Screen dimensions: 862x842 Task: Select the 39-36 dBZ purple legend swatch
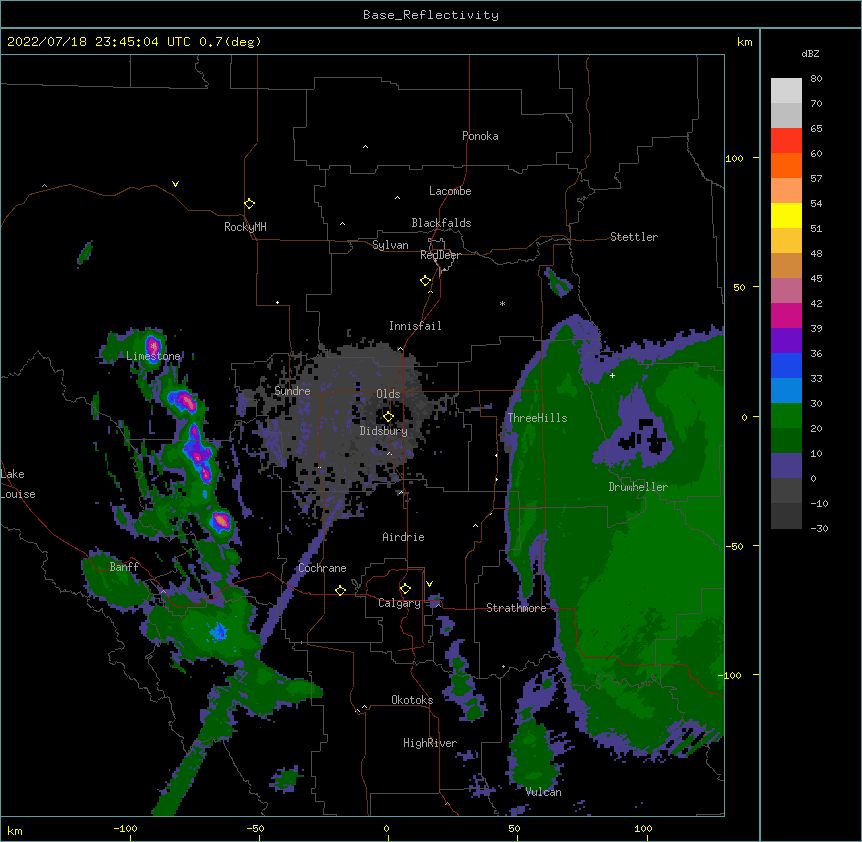point(786,341)
